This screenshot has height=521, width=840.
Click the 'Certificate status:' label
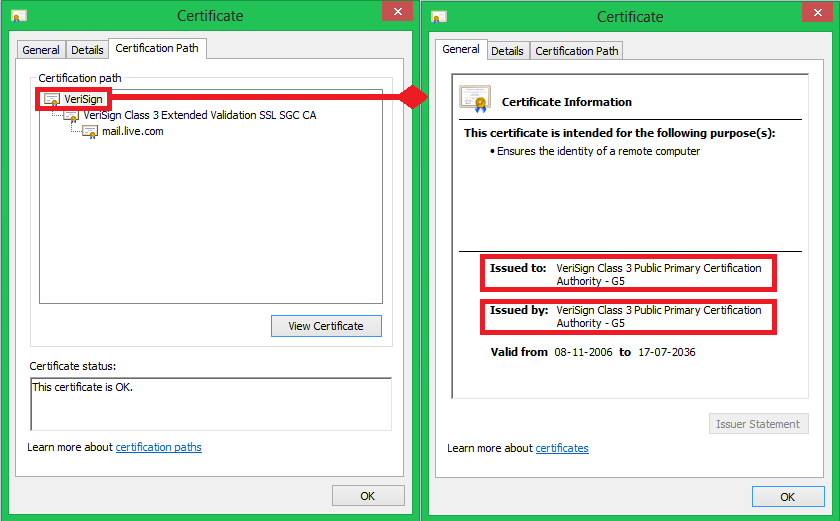(73, 366)
